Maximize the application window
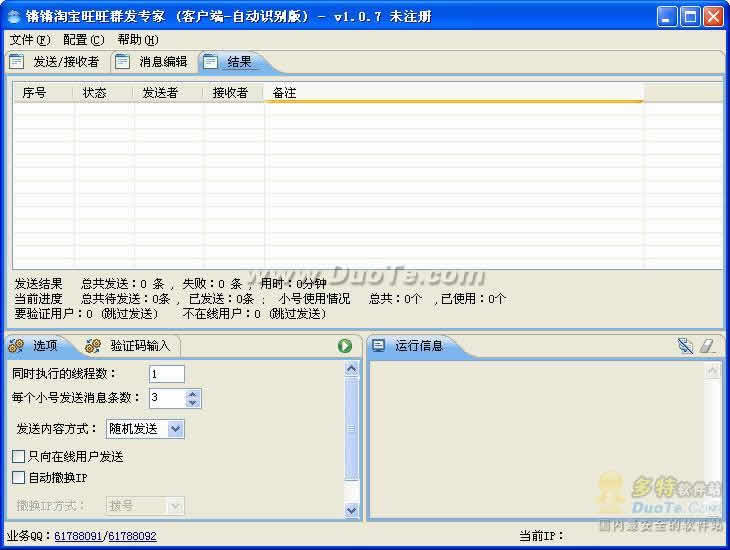This screenshot has height=550, width=730. click(690, 17)
